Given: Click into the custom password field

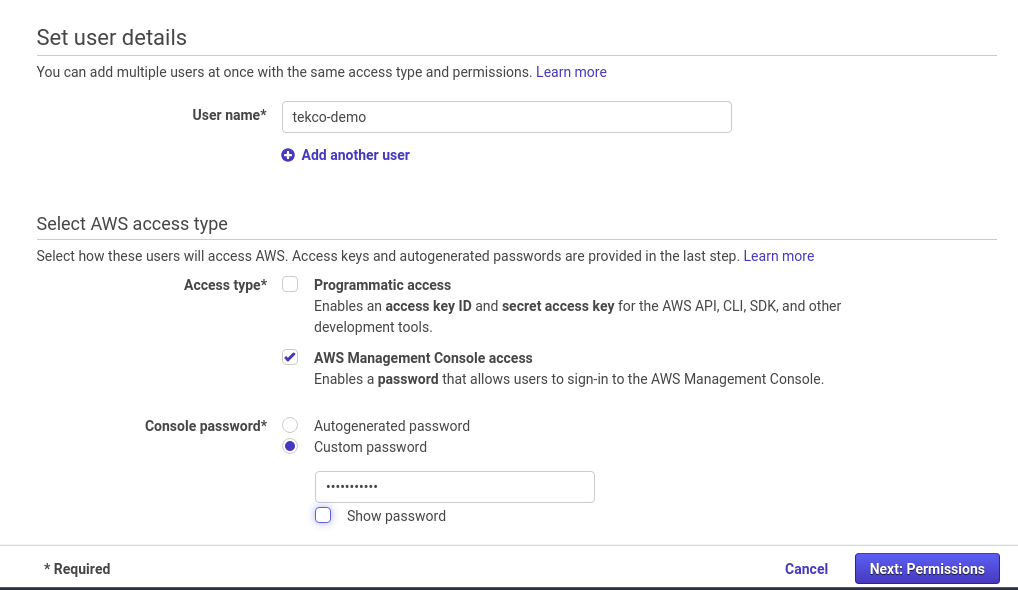Looking at the screenshot, I should pos(454,487).
